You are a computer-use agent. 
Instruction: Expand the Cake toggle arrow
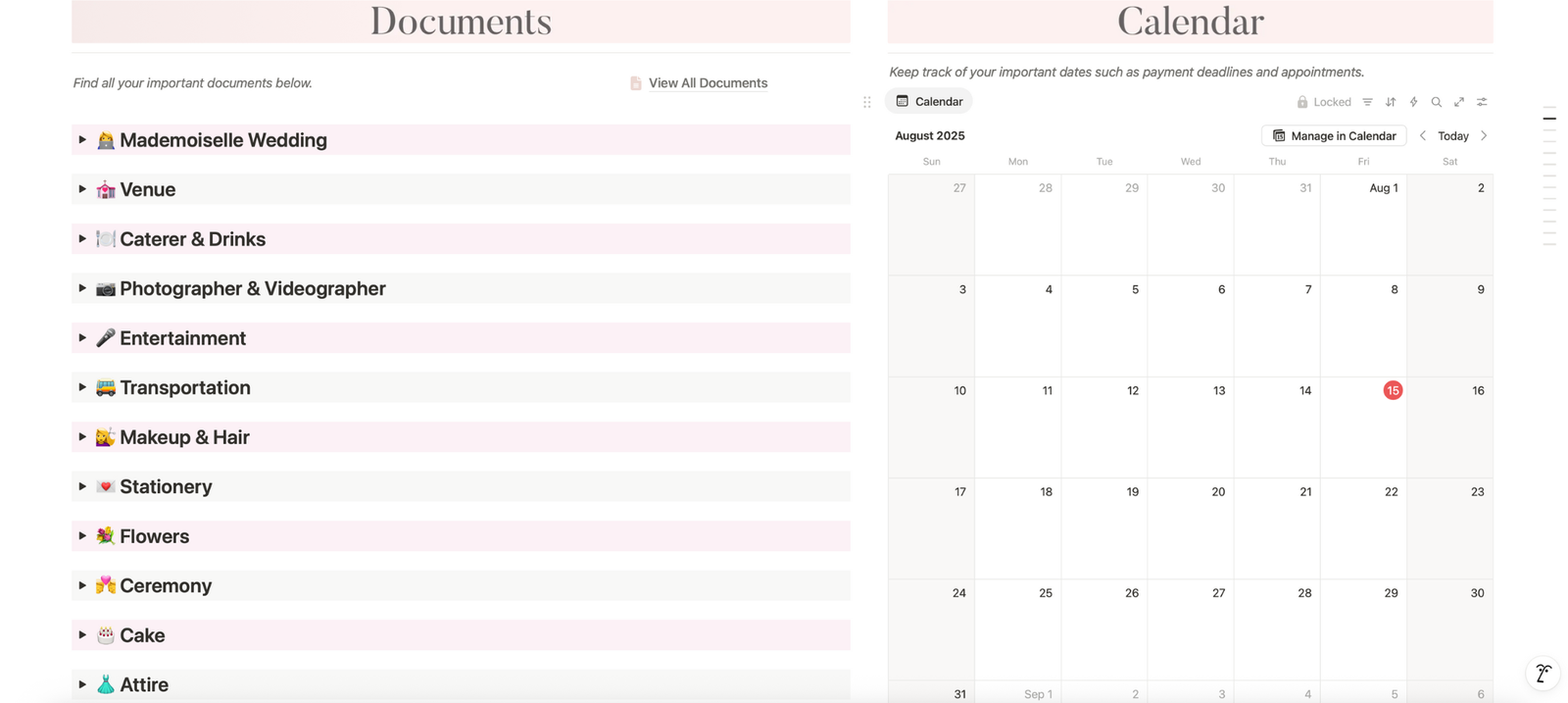pos(82,634)
